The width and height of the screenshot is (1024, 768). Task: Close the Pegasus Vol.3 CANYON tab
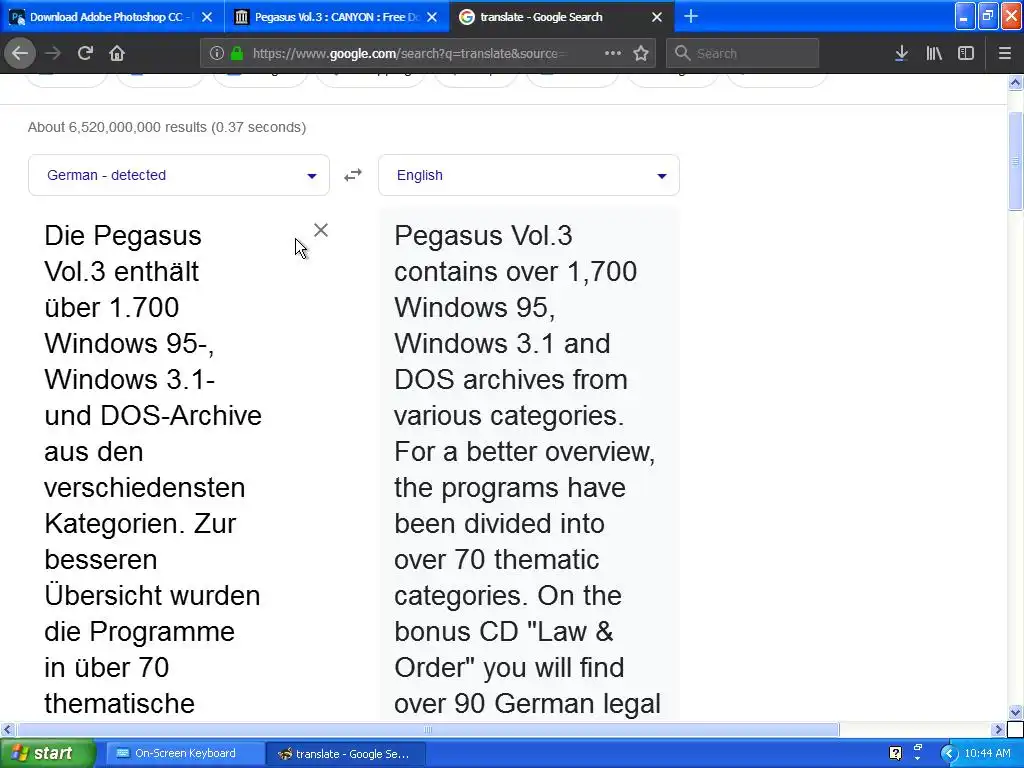(x=432, y=17)
